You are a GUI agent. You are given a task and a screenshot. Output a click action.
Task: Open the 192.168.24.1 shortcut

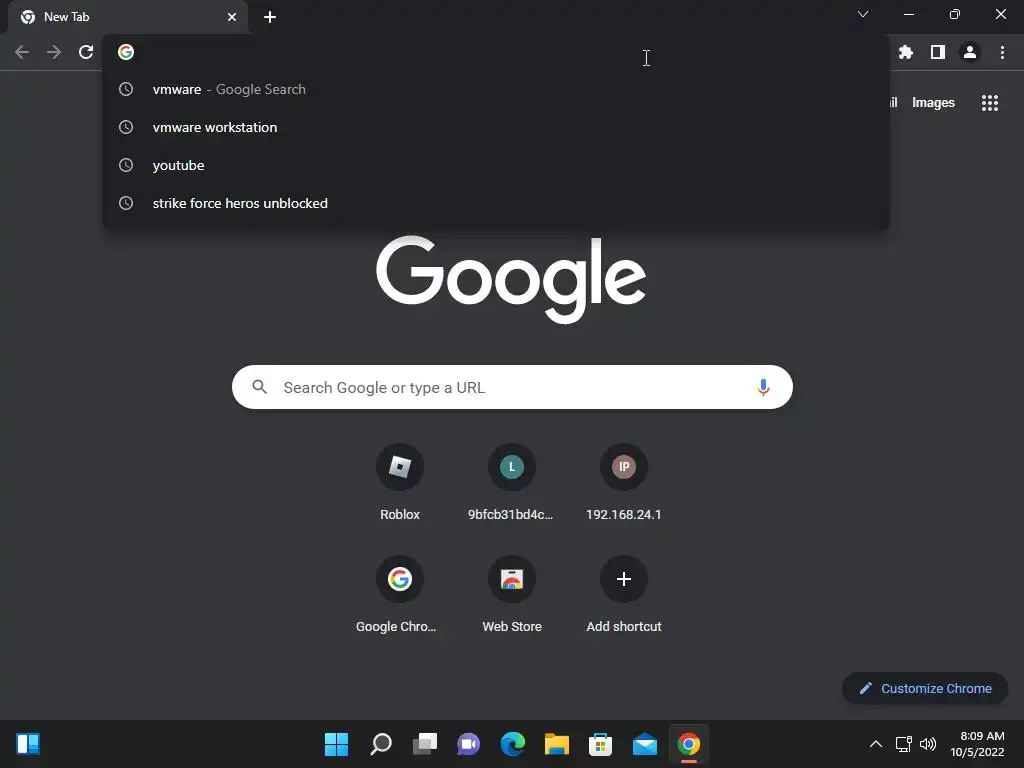(x=624, y=483)
